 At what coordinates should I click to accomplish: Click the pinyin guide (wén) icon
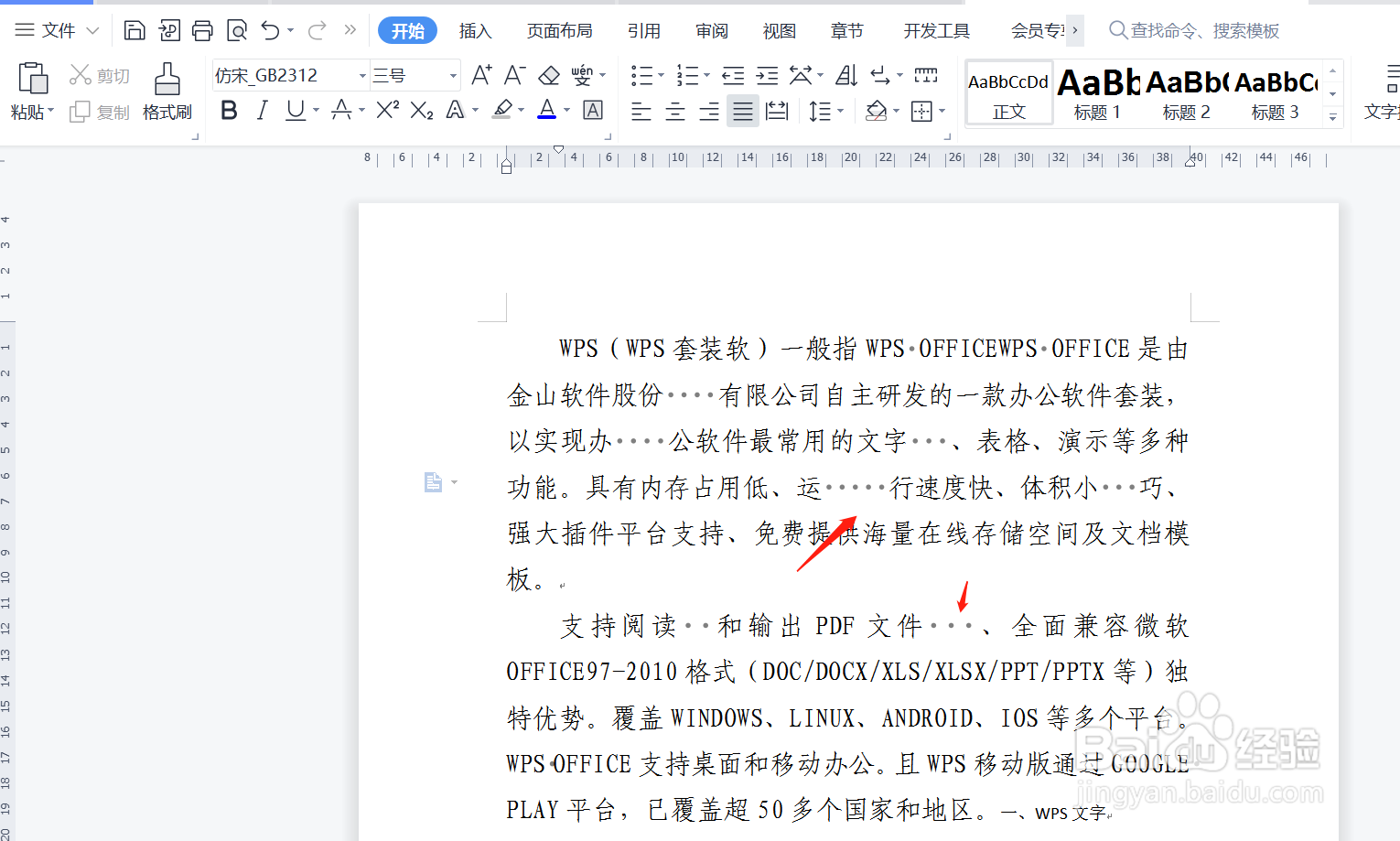(582, 75)
